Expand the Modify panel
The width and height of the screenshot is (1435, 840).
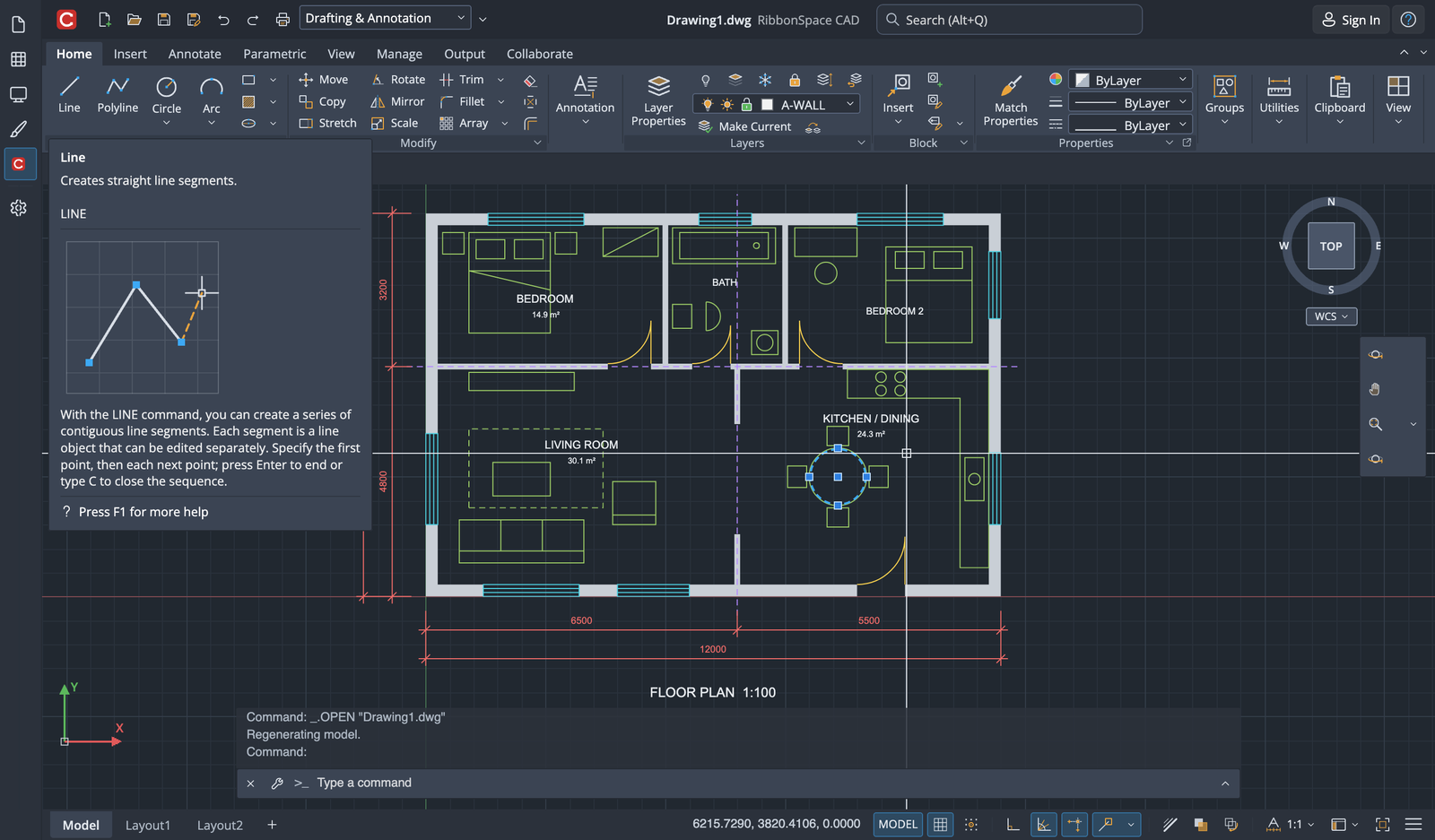click(538, 143)
